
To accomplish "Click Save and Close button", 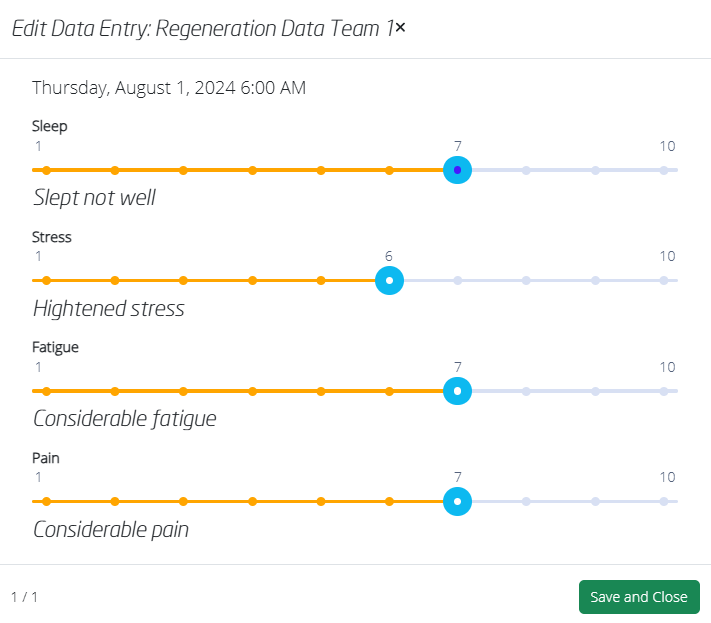I will pyautogui.click(x=639, y=597).
